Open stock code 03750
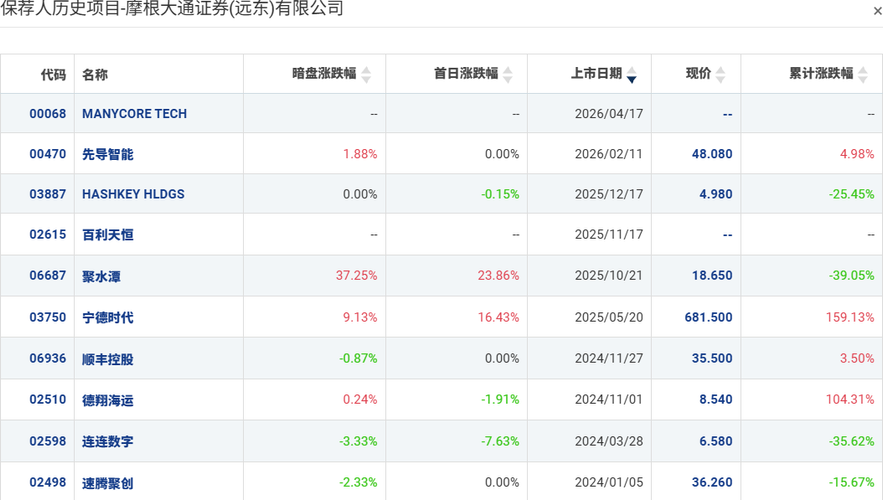Screen dimensions: 883x500 (x=48, y=317)
